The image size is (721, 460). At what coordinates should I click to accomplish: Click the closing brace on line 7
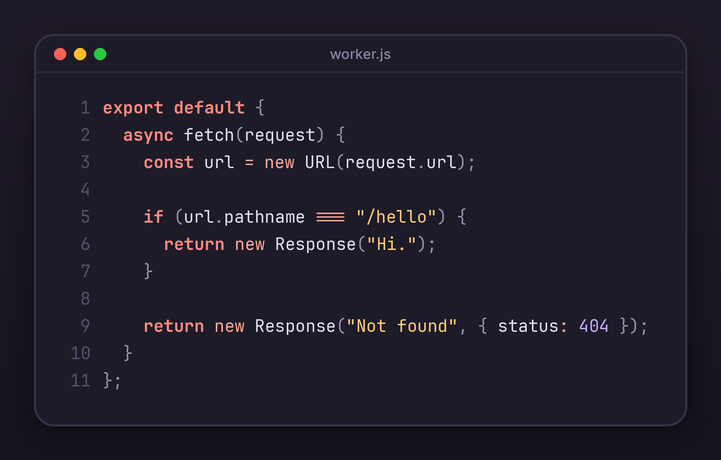(148, 271)
